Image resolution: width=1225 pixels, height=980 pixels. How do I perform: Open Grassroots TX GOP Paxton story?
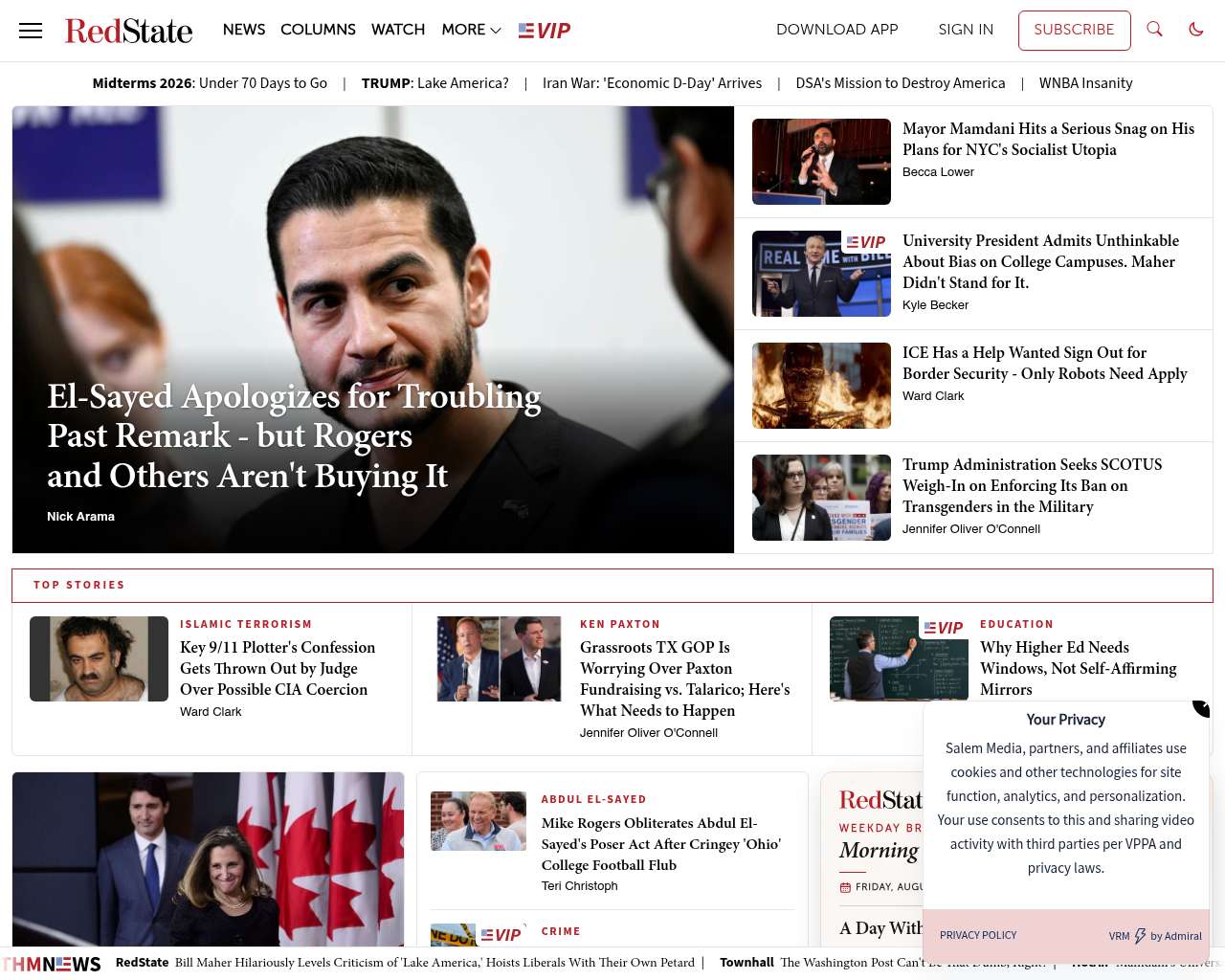tap(685, 679)
